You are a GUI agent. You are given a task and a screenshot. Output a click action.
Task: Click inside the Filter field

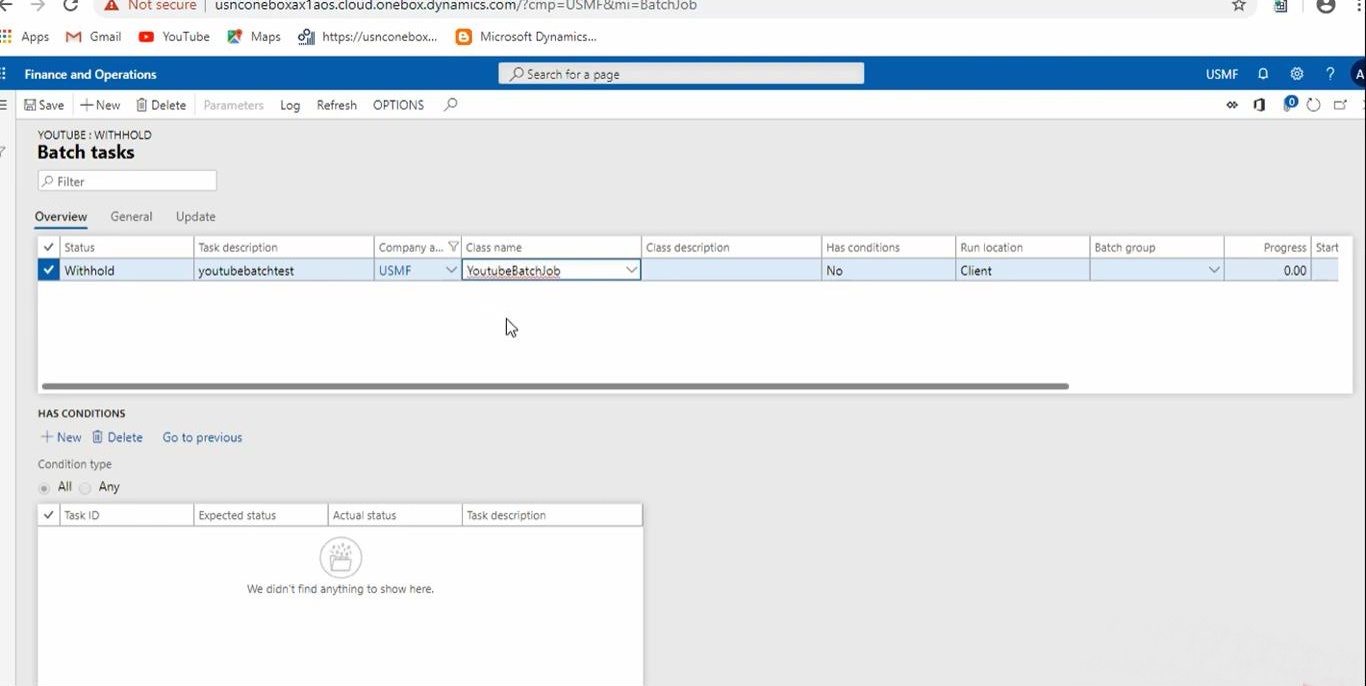point(127,180)
